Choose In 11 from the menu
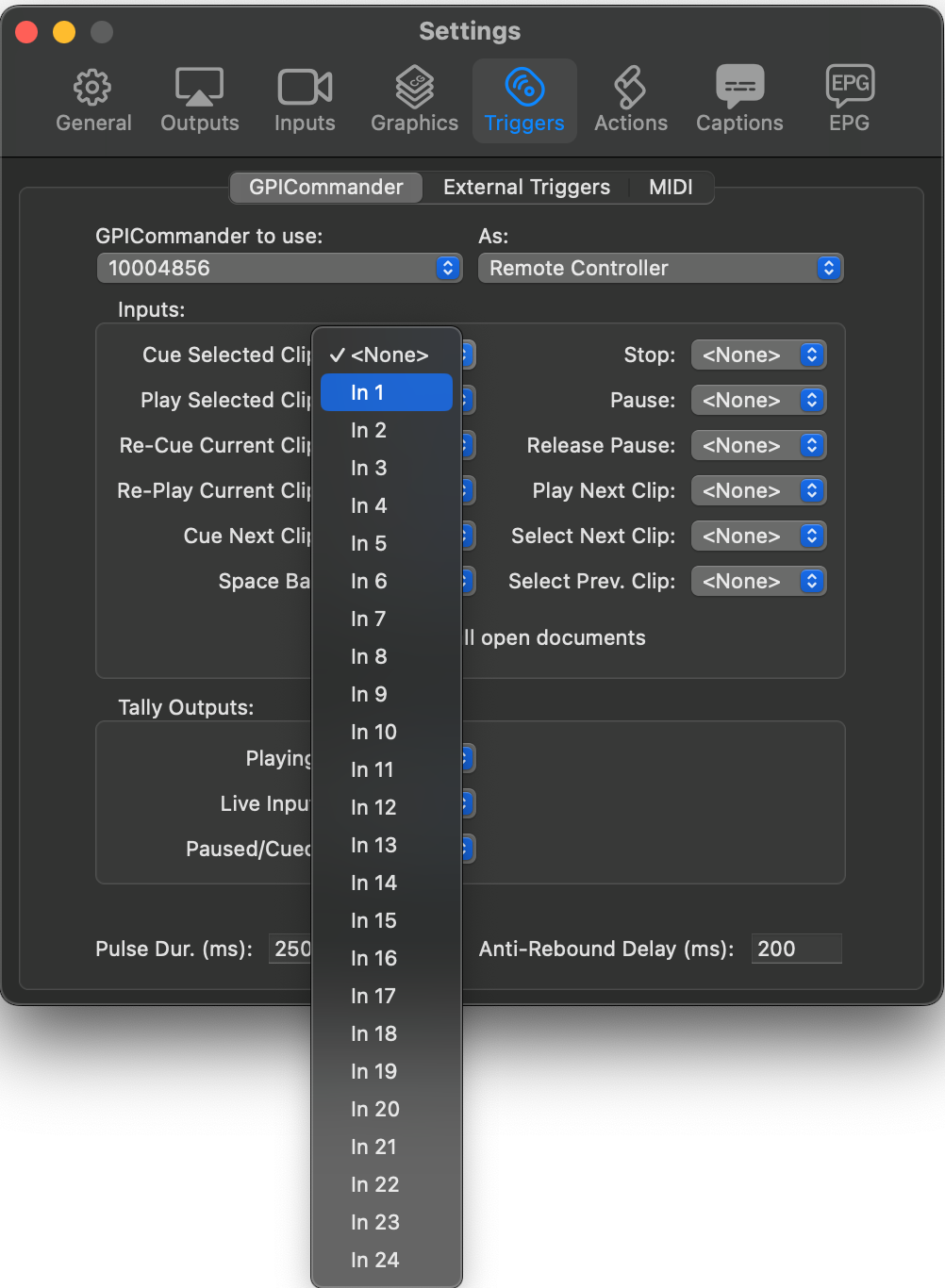Screen dimensions: 945x1288 tap(387, 769)
